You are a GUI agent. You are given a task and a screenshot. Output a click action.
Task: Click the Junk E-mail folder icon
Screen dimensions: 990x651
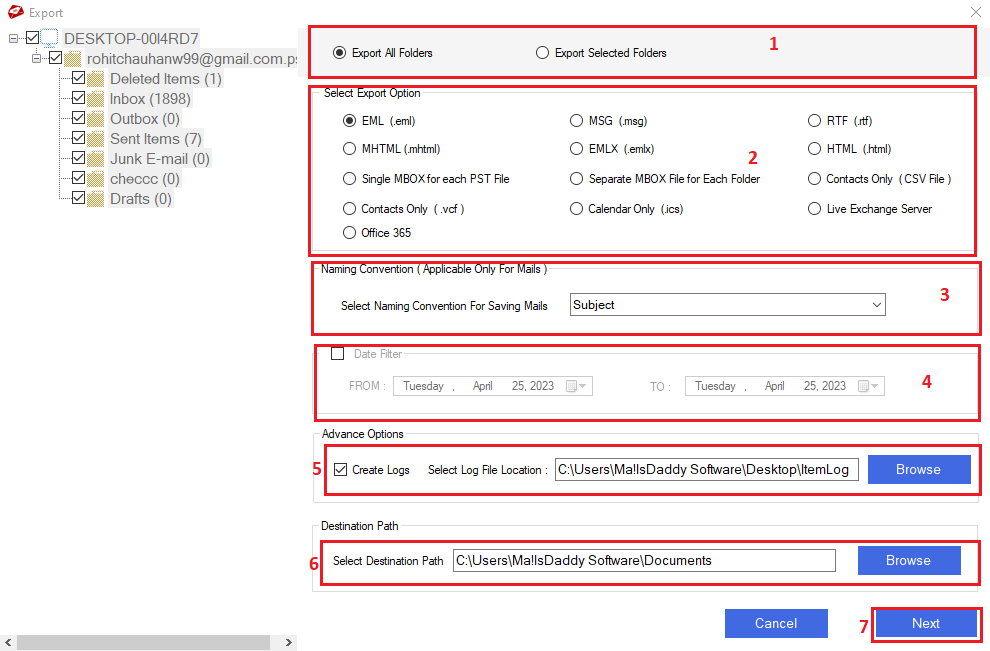tap(96, 159)
